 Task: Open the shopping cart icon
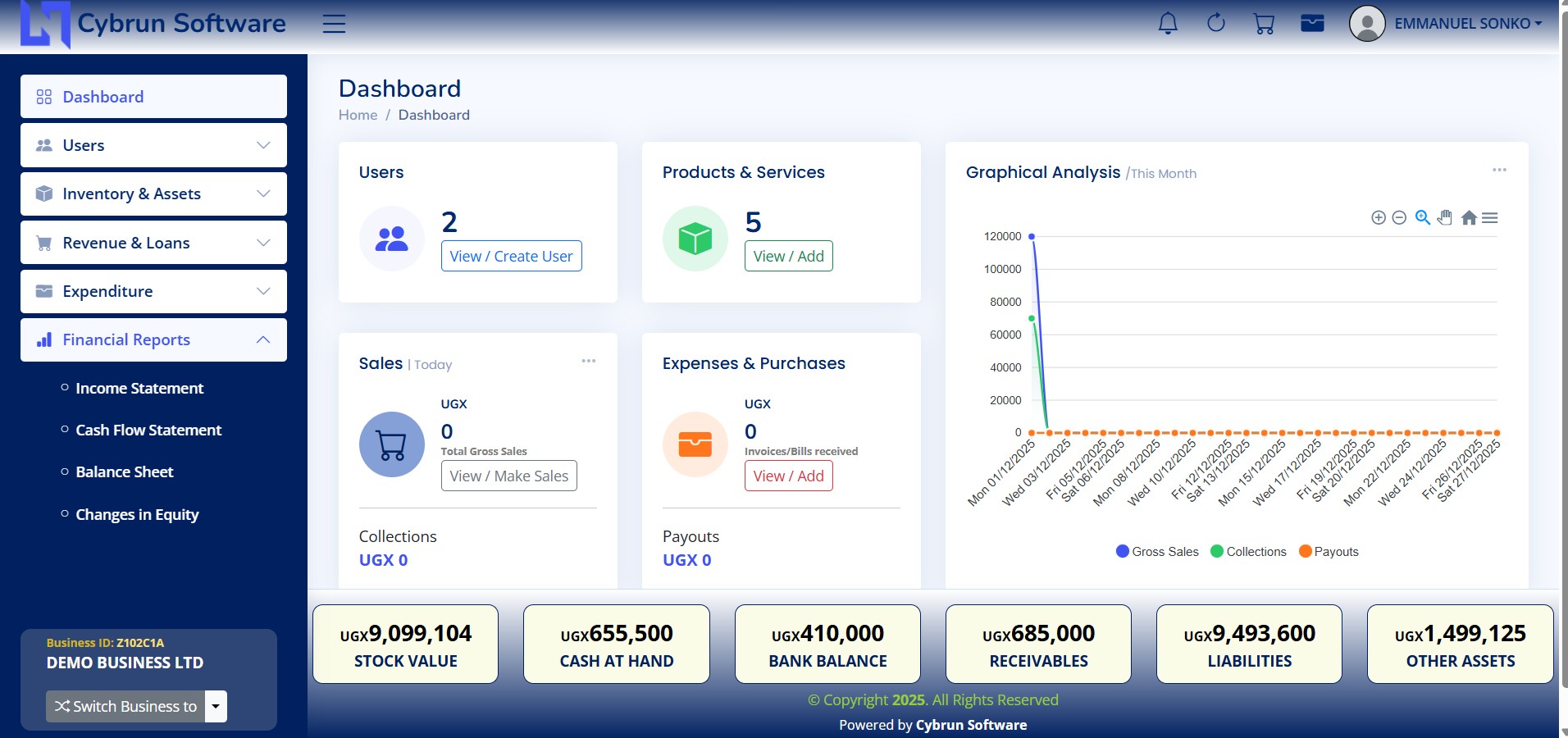click(x=1263, y=23)
